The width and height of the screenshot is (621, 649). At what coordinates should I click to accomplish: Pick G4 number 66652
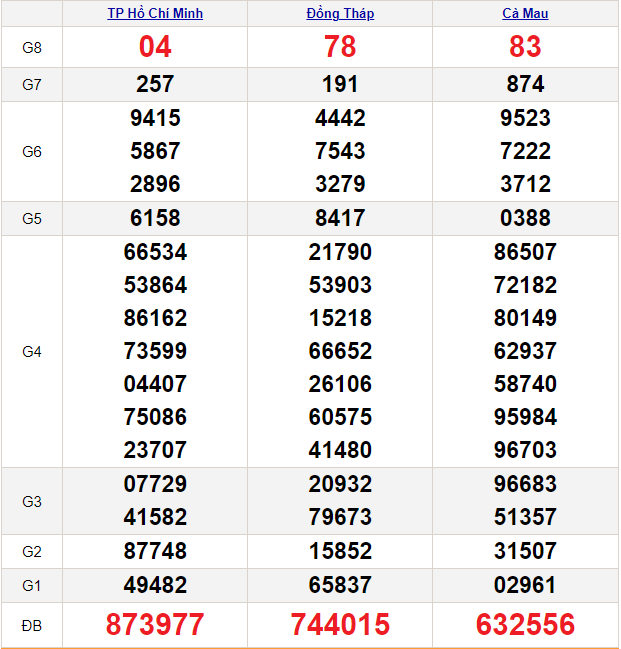pos(340,351)
